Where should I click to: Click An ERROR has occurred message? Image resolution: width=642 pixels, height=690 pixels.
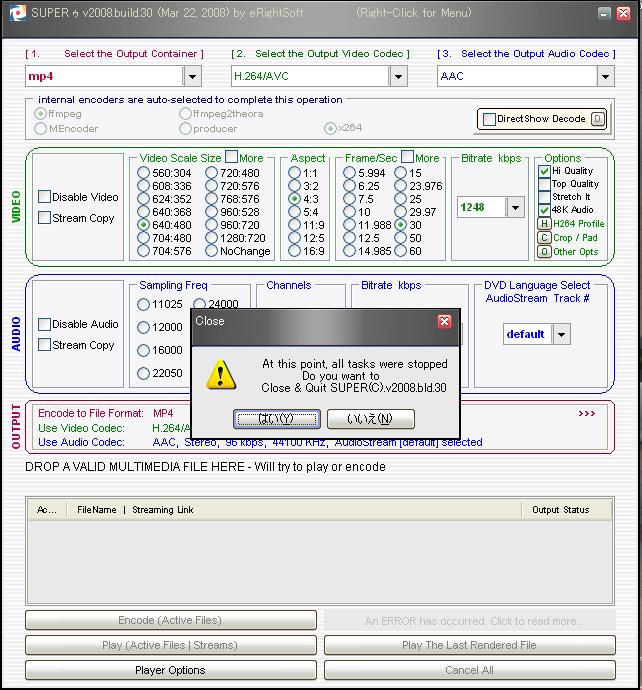point(470,620)
